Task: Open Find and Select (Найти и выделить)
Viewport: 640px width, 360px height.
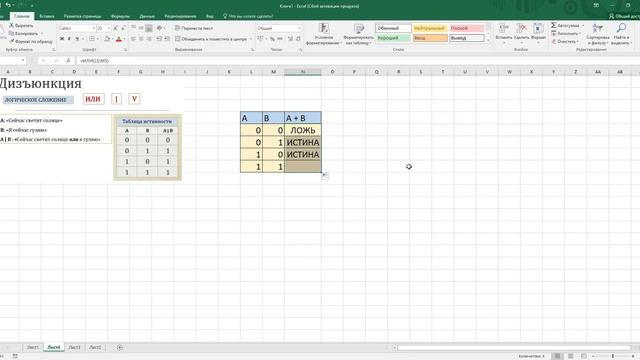Action: [621, 34]
